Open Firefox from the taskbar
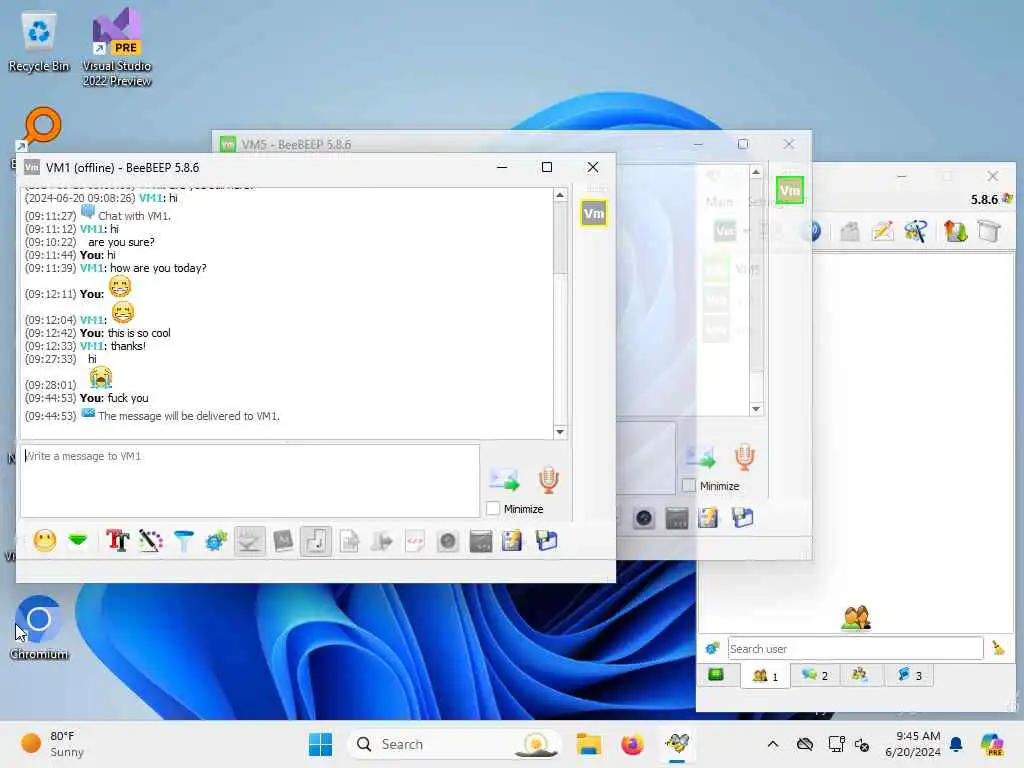The width and height of the screenshot is (1024, 768). pyautogui.click(x=632, y=744)
